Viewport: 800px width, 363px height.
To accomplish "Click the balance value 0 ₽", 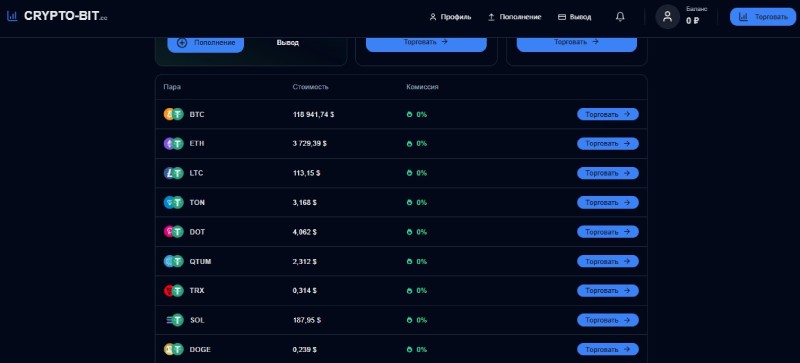I will [692, 21].
